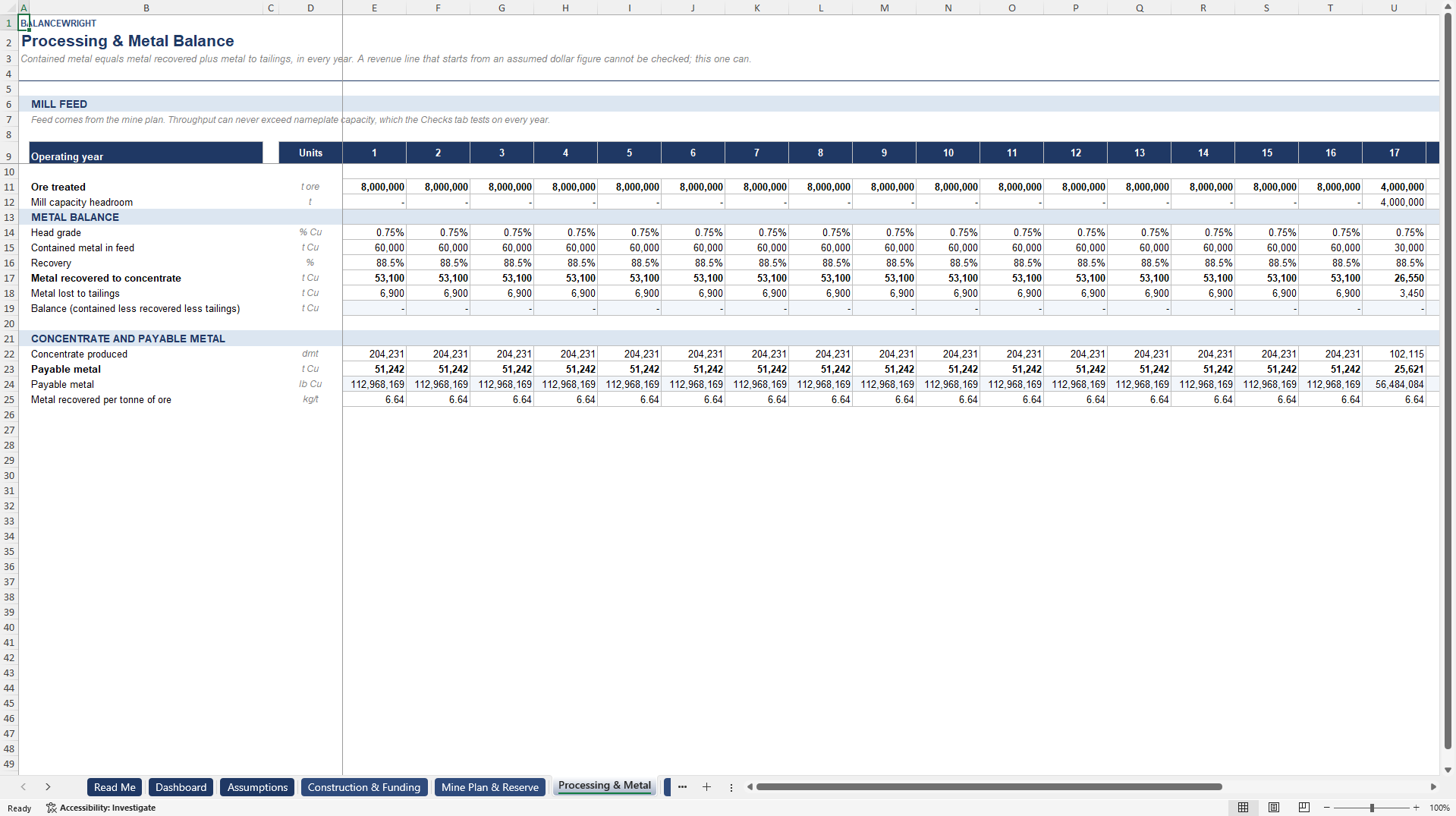The height and width of the screenshot is (816, 1456).
Task: Click the sheet tab bar options dots
Action: click(x=731, y=787)
